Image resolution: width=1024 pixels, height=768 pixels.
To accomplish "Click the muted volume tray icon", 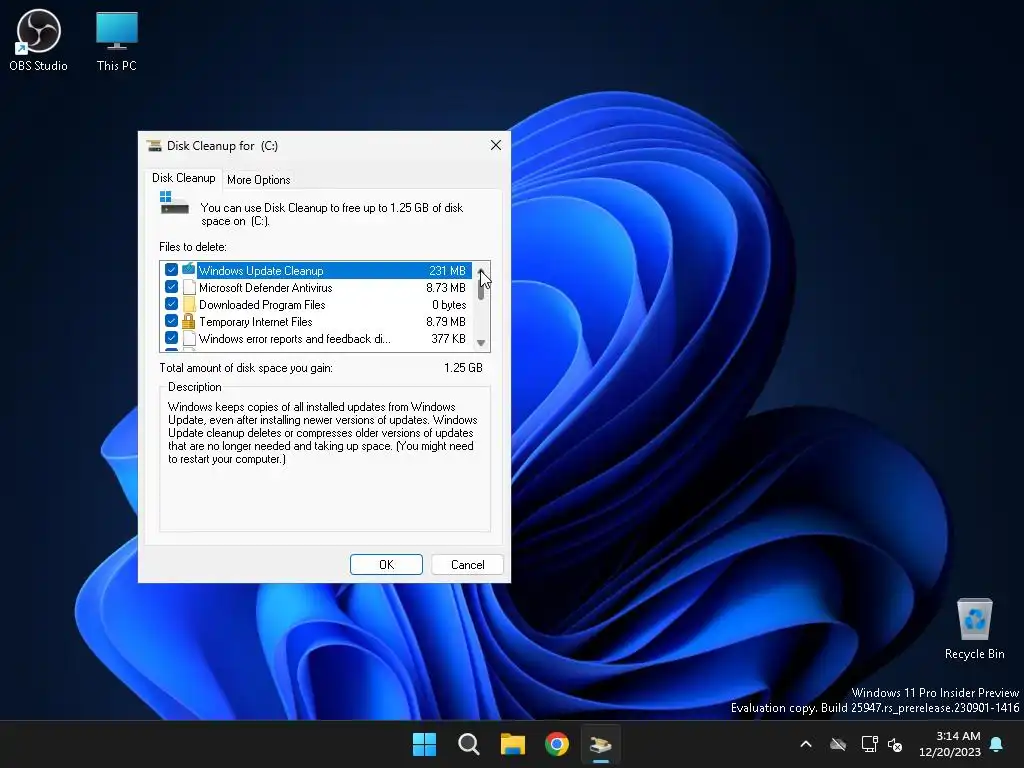I will [x=895, y=744].
